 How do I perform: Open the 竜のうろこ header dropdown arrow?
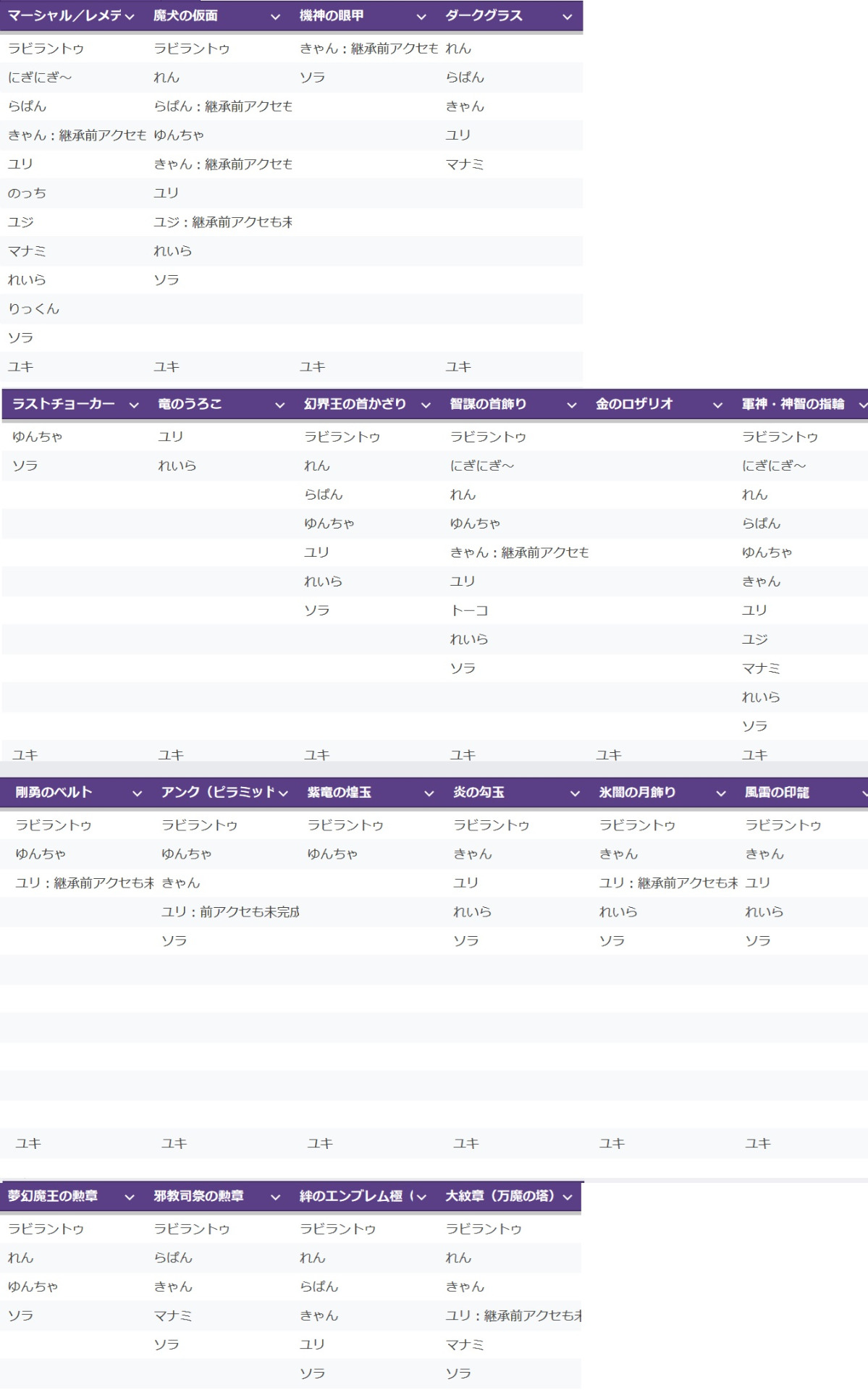click(280, 405)
